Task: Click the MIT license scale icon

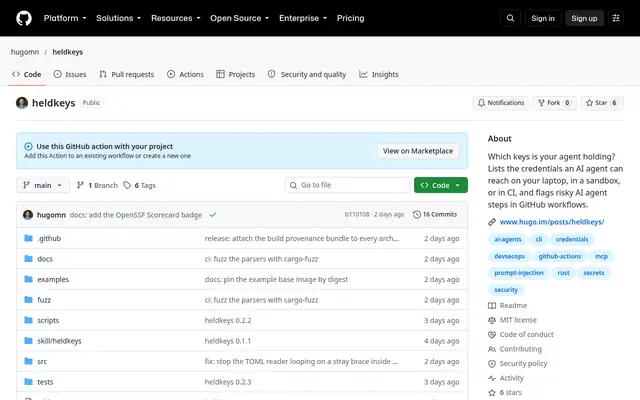Action: [492, 320]
